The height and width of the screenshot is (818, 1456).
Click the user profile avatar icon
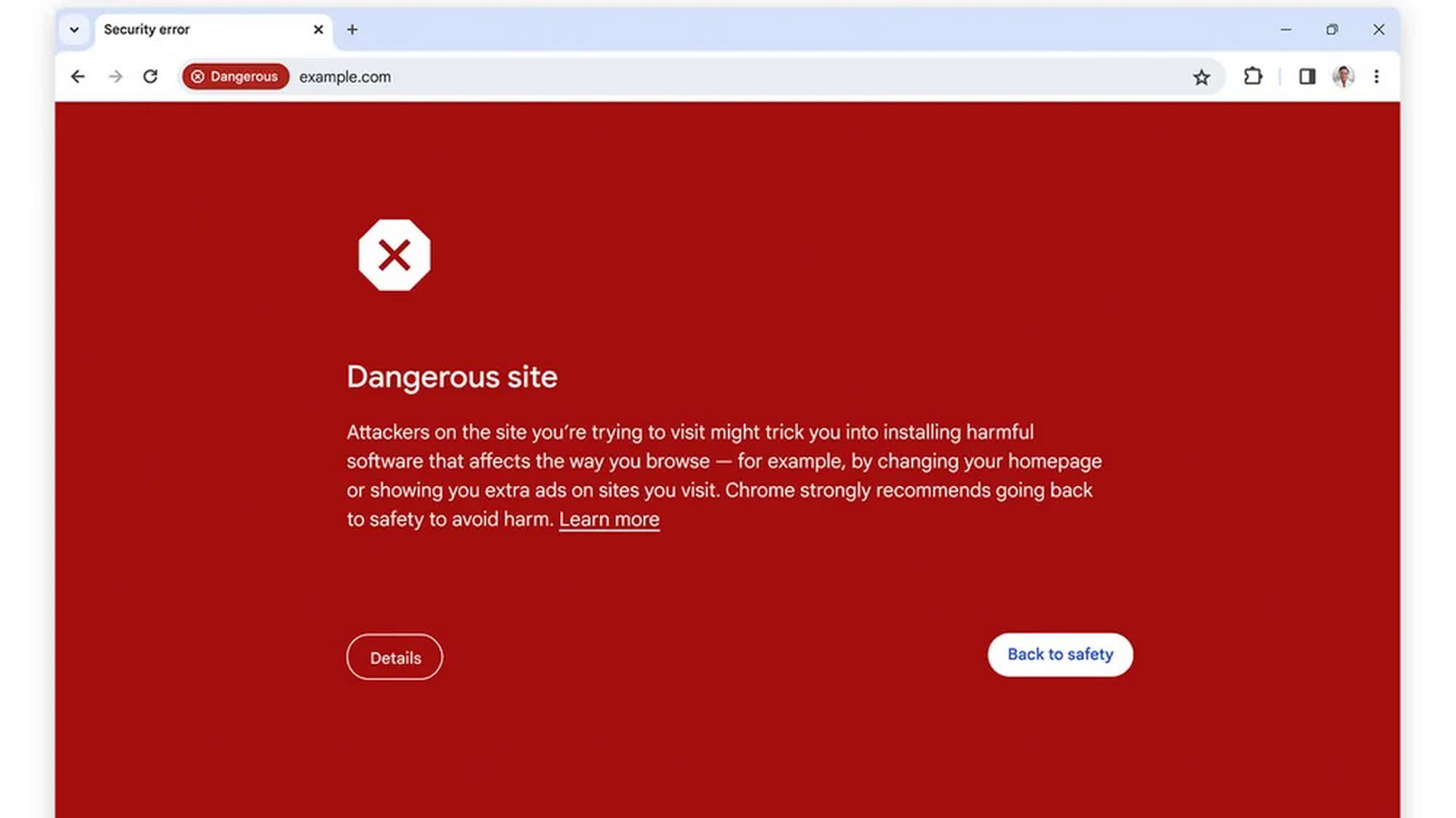[1343, 76]
